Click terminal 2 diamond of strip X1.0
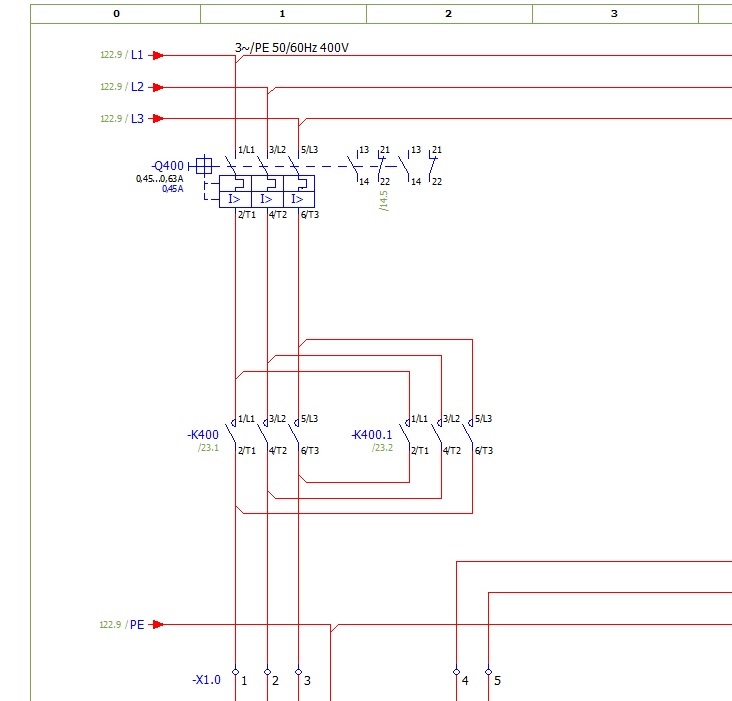Viewport: 732px width, 701px height. pyautogui.click(x=267, y=672)
